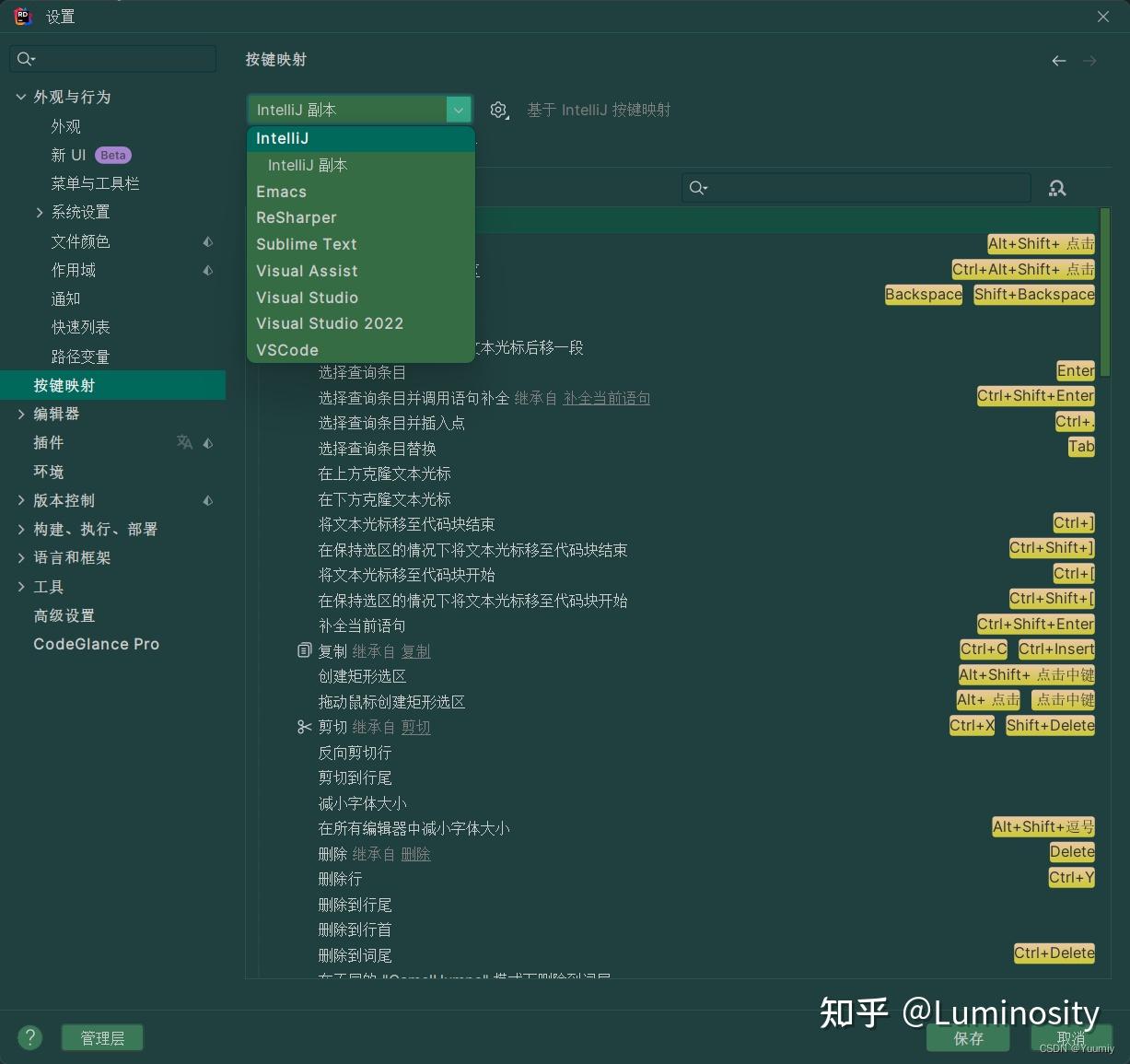Viewport: 1130px width, 1064px height.
Task: Click the back navigation arrow
Action: point(1059,61)
